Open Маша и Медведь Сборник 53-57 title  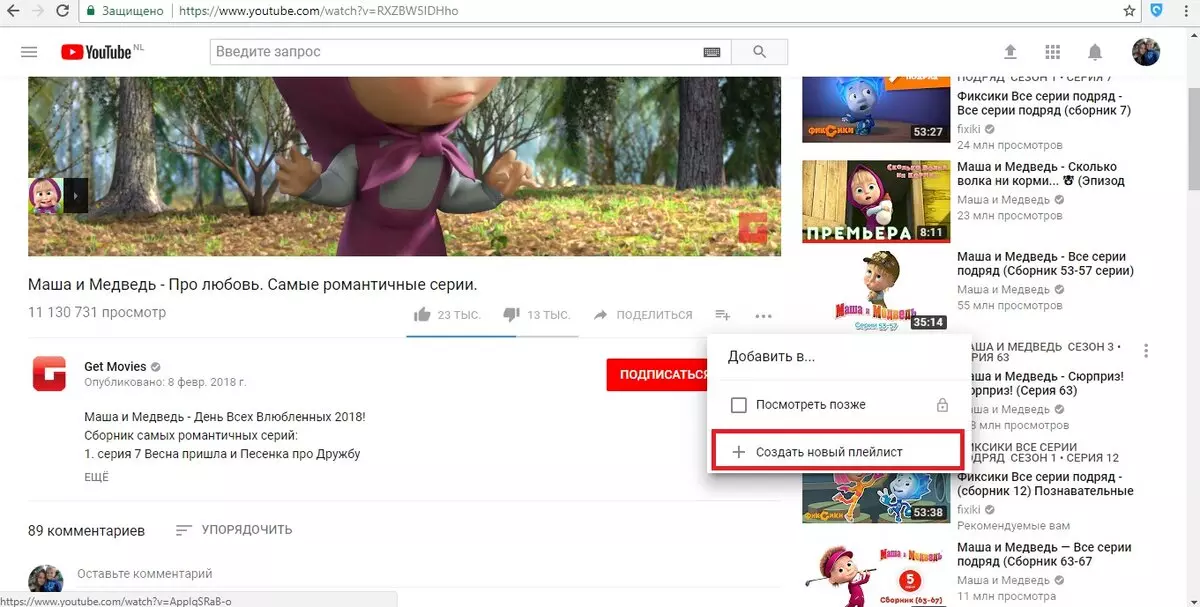(x=1045, y=264)
